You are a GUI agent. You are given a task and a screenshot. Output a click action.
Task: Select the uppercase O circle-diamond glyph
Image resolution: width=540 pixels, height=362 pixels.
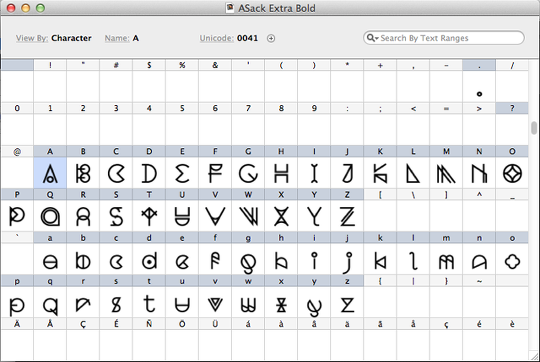tap(512, 173)
